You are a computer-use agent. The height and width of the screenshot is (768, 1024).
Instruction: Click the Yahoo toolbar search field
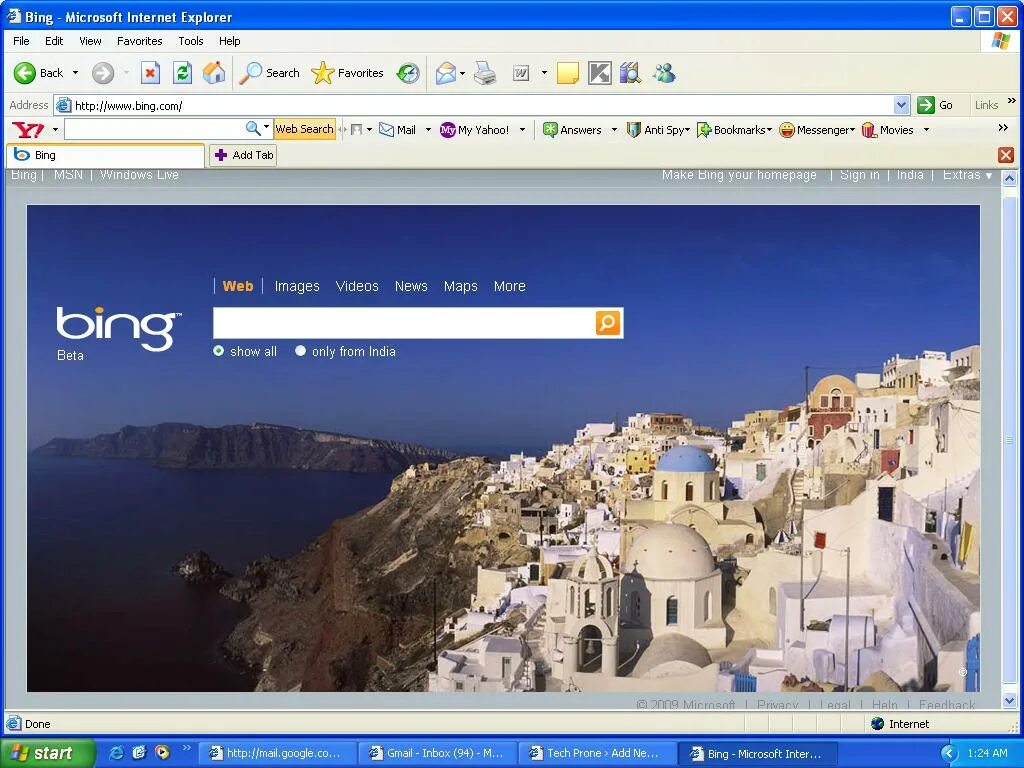tap(155, 130)
